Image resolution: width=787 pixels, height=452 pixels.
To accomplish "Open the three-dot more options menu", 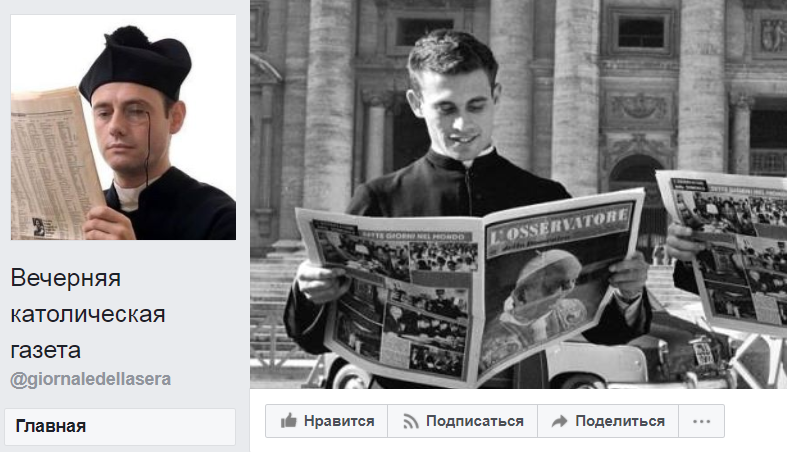I will click(x=701, y=421).
